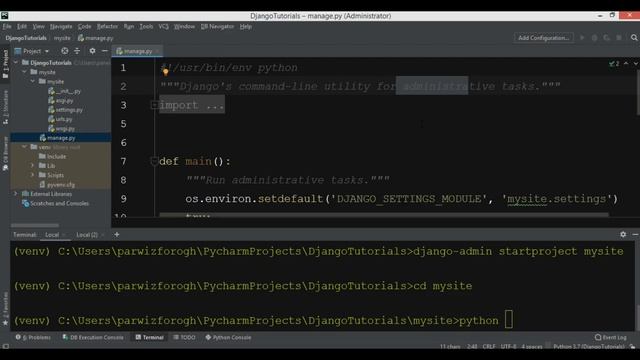Select pyvenv.cfg in project tree
Image resolution: width=640 pixels, height=360 pixels.
57,184
